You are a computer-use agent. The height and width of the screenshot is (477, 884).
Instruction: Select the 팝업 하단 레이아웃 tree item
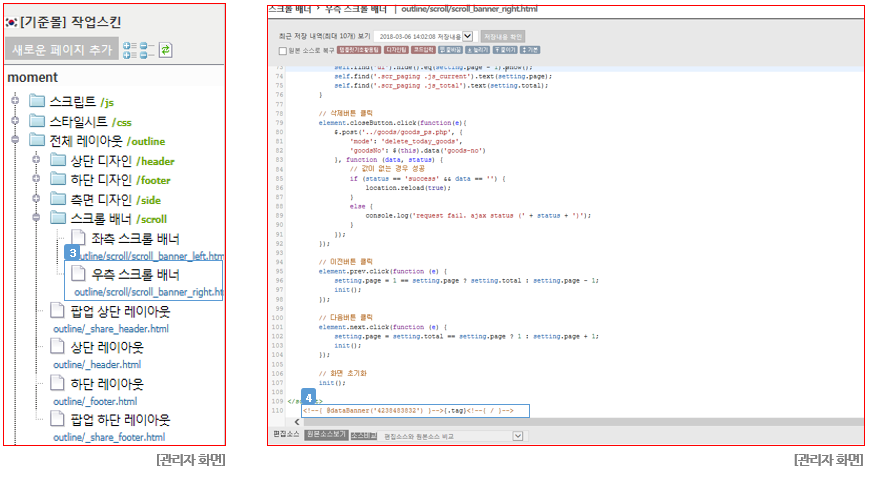(x=120, y=419)
